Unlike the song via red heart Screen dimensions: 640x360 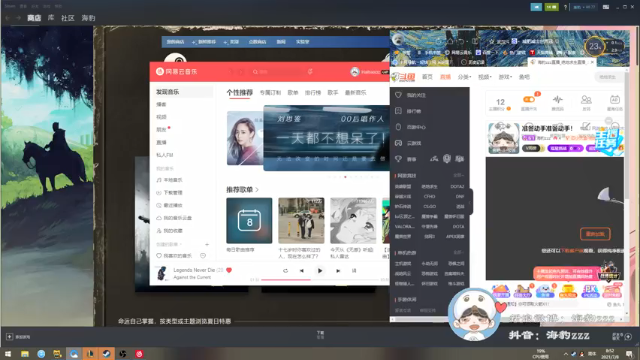pyautogui.click(x=229, y=270)
